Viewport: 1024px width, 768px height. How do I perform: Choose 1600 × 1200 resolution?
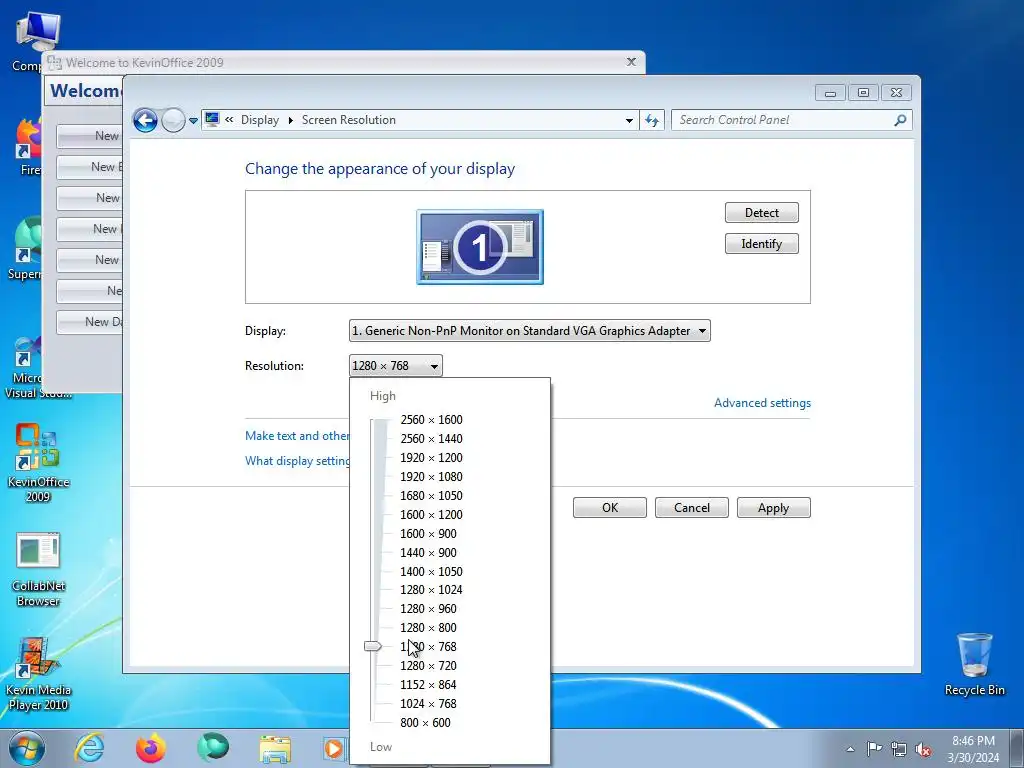click(x=431, y=515)
